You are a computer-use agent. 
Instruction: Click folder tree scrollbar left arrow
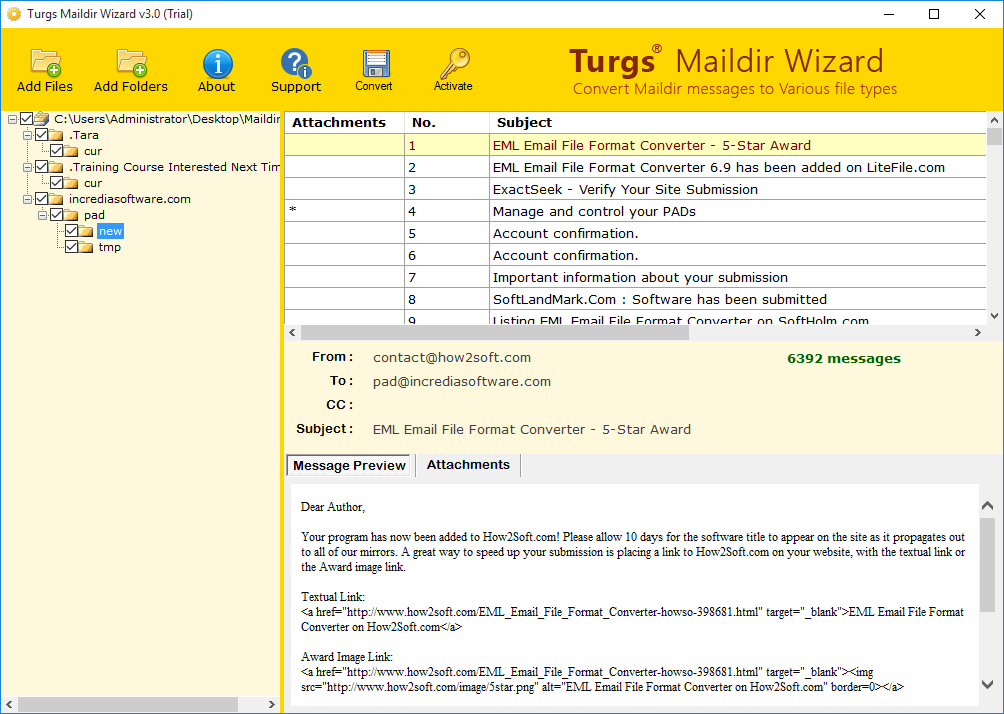[x=9, y=704]
